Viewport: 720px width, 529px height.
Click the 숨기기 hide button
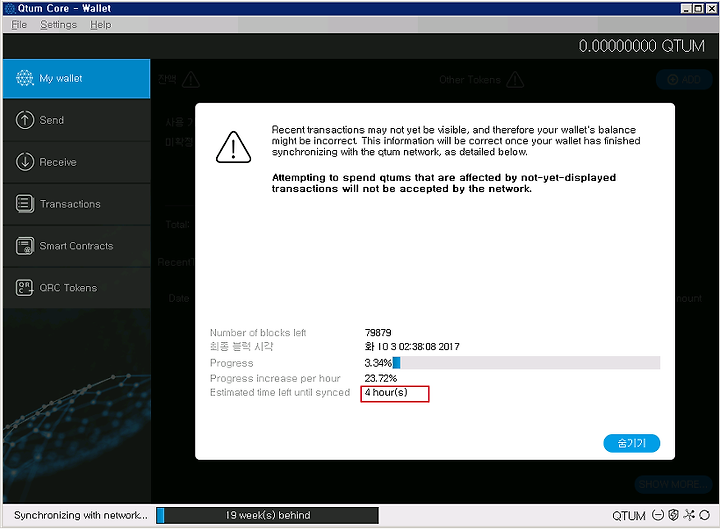tap(631, 443)
